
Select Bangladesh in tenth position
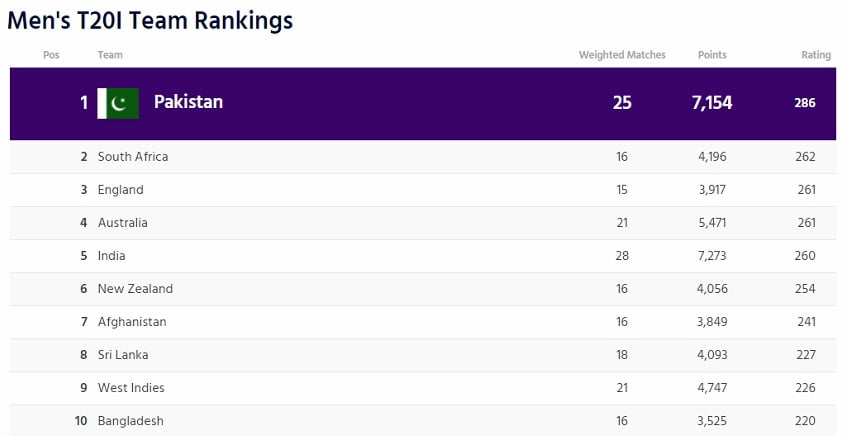tap(131, 421)
